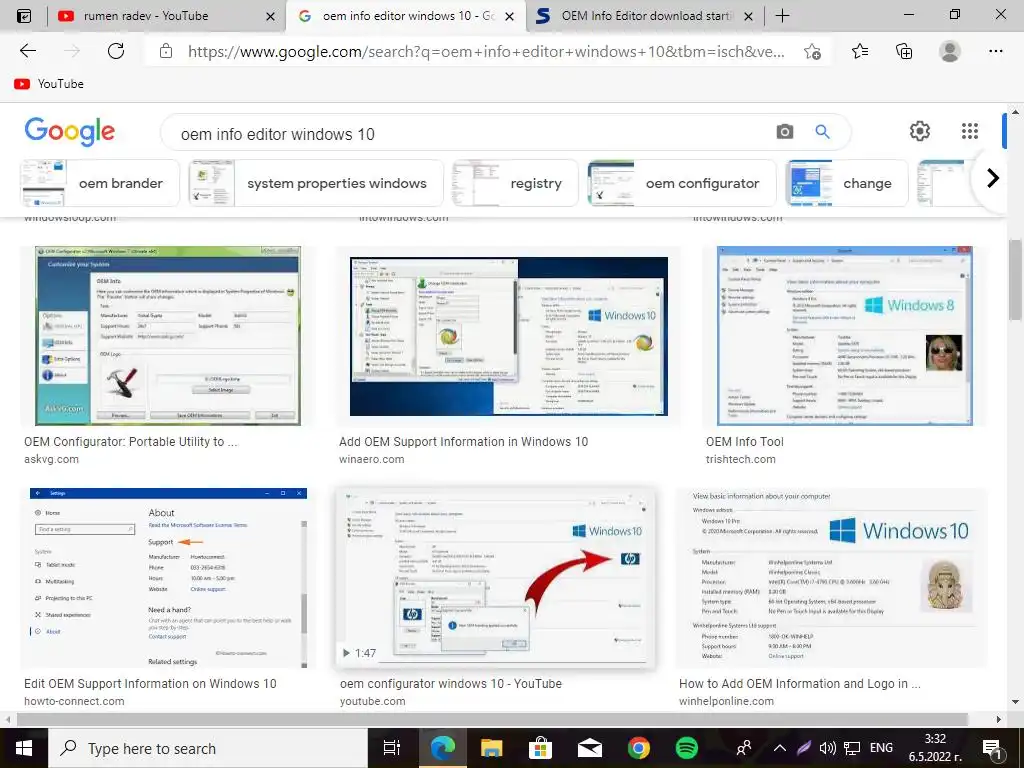Image resolution: width=1024 pixels, height=768 pixels.
Task: Open OEM Info Tool trishtech image
Action: coord(844,336)
